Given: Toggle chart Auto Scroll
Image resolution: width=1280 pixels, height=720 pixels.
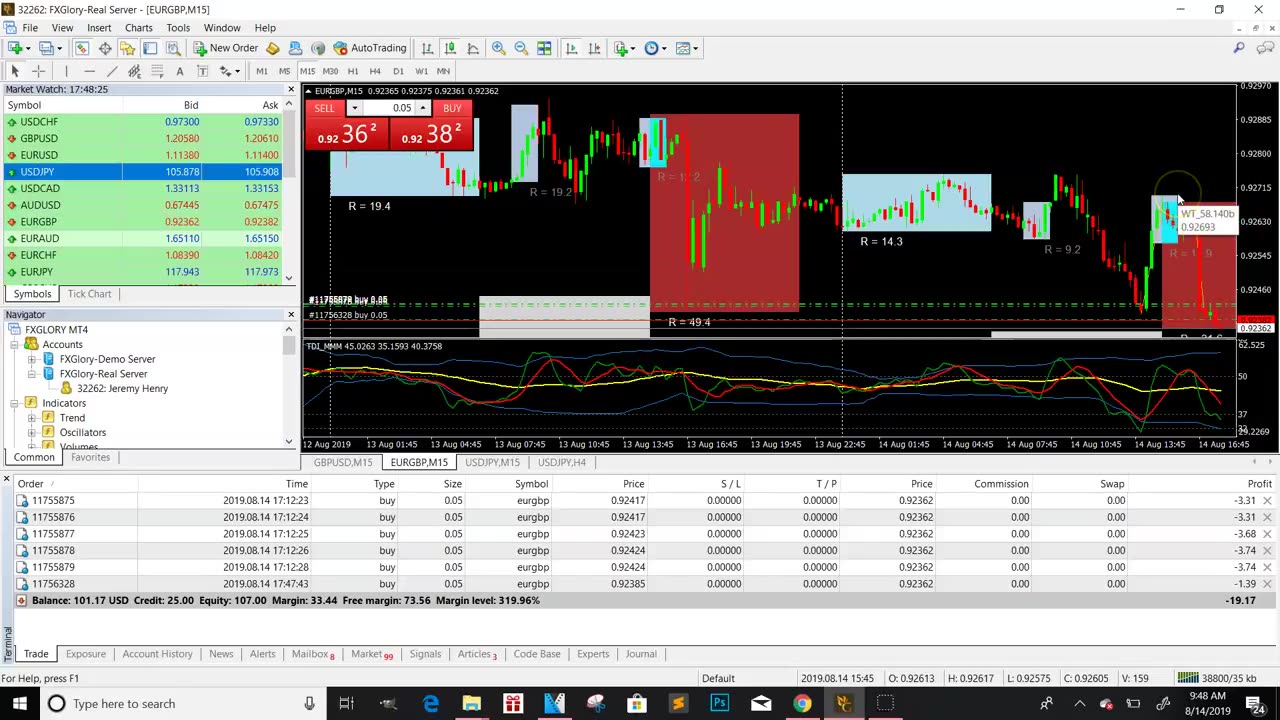Looking at the screenshot, I should pos(571,48).
